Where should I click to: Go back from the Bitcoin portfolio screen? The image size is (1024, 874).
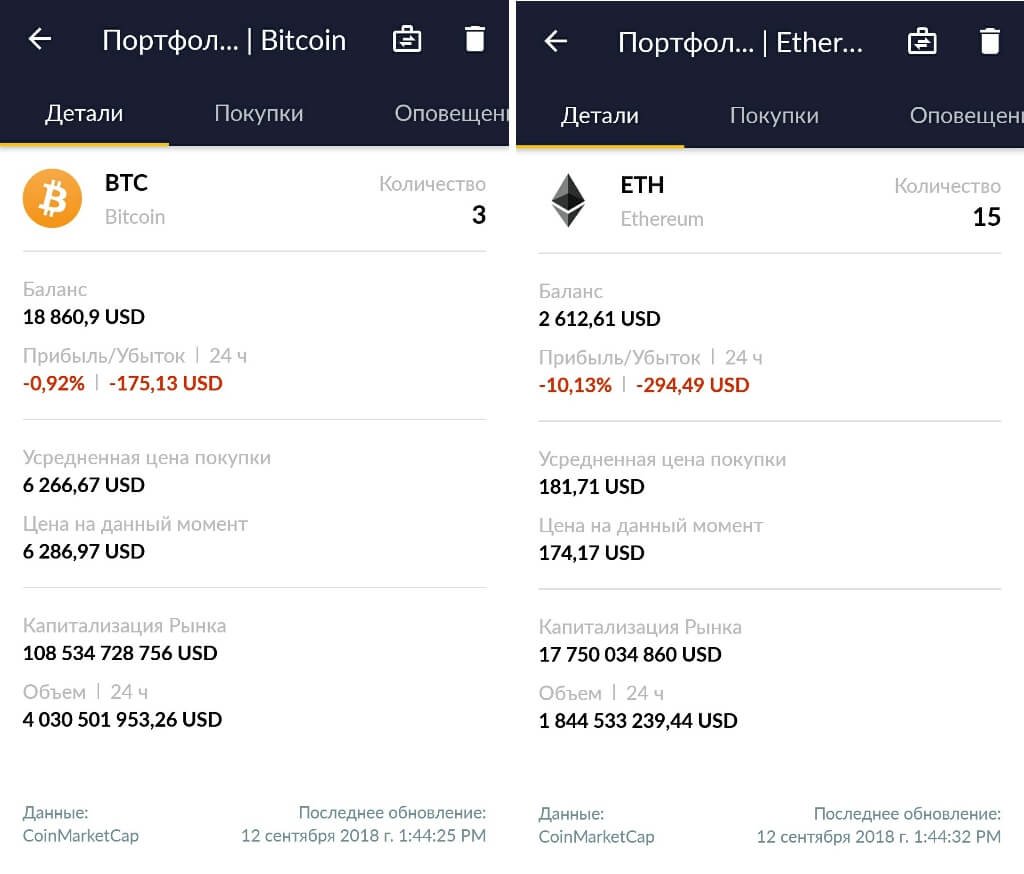pyautogui.click(x=40, y=40)
